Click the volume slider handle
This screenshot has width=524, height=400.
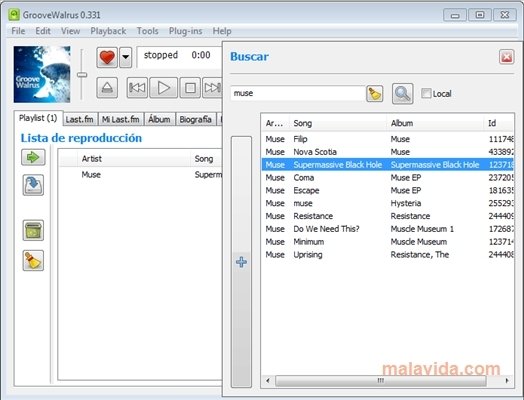(82, 75)
